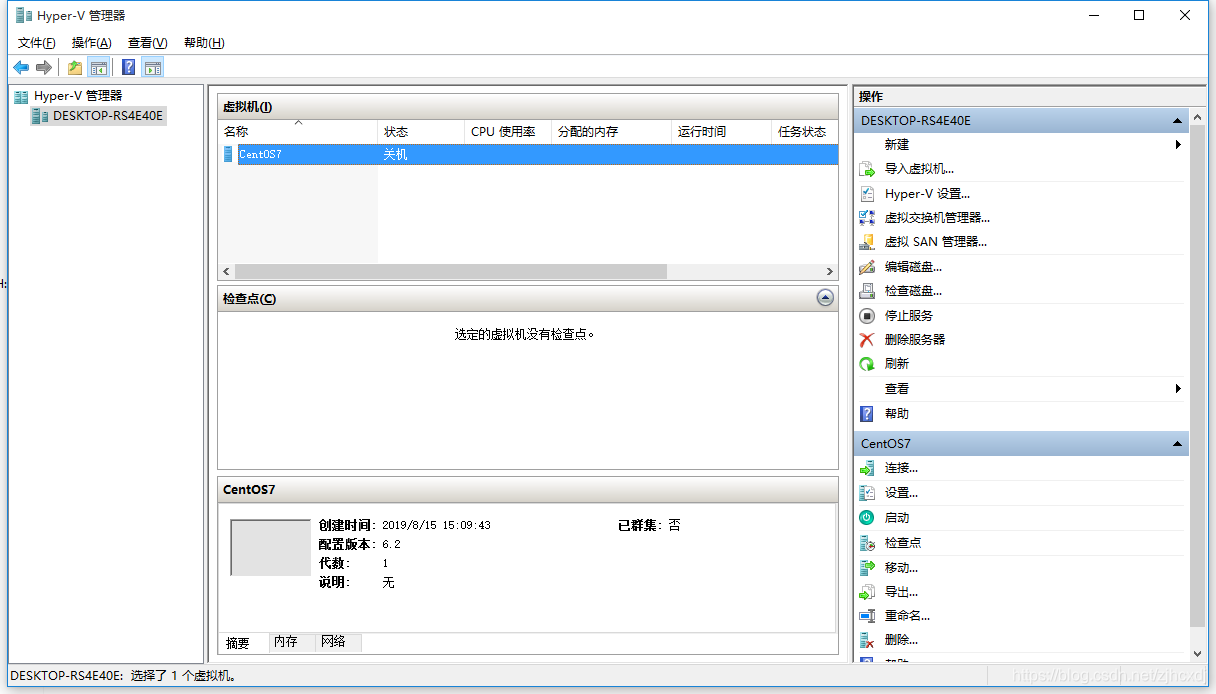
Task: Click the Back arrow toolbar icon
Action: pyautogui.click(x=21, y=67)
